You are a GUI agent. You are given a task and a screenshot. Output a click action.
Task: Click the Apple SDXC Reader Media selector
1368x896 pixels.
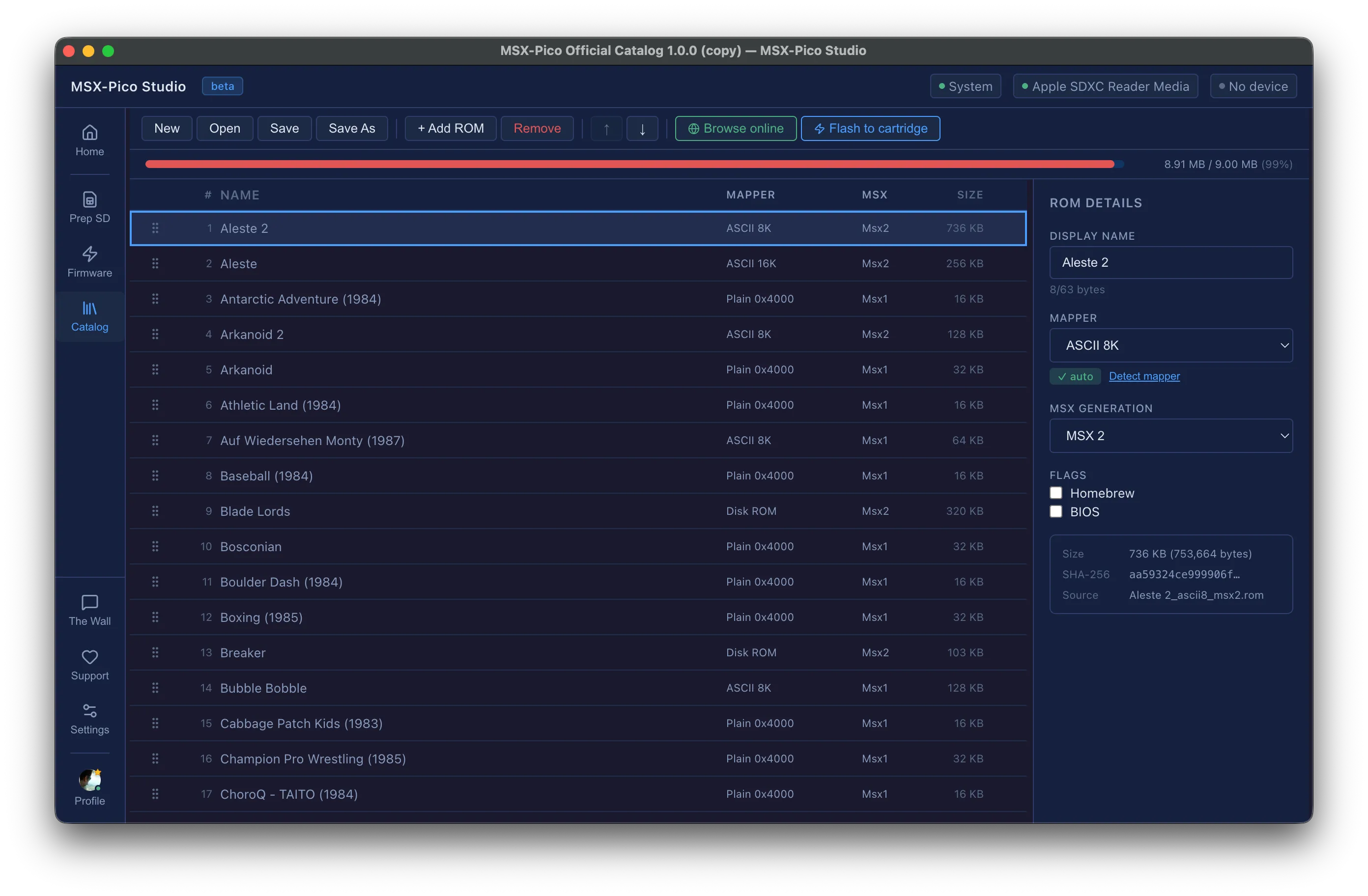[1105, 86]
